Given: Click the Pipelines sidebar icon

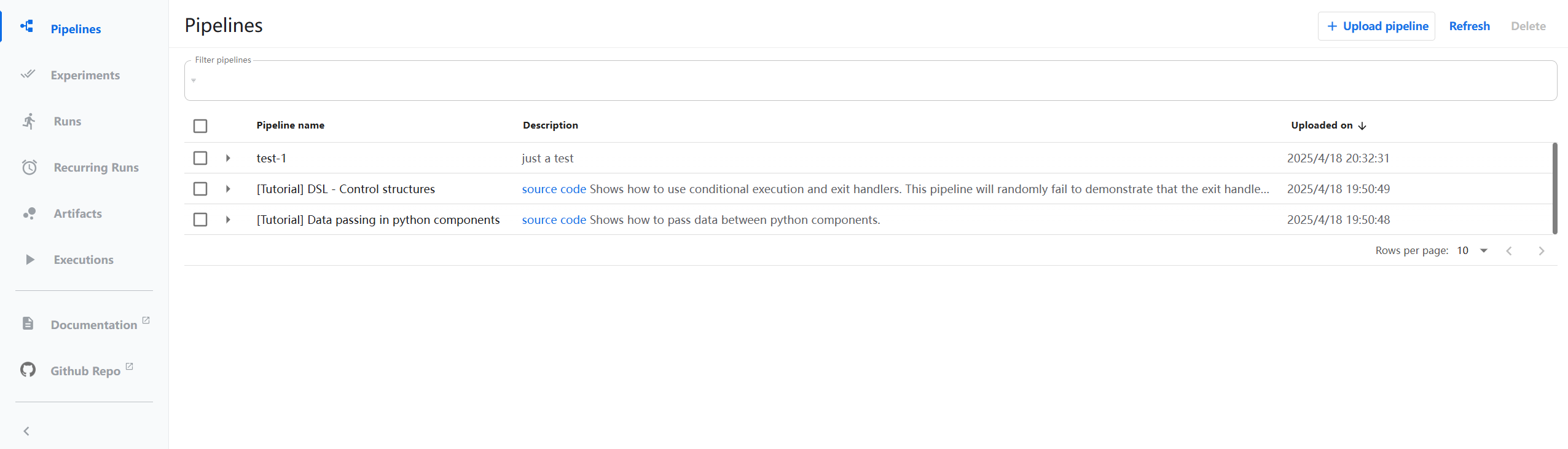Looking at the screenshot, I should (27, 26).
